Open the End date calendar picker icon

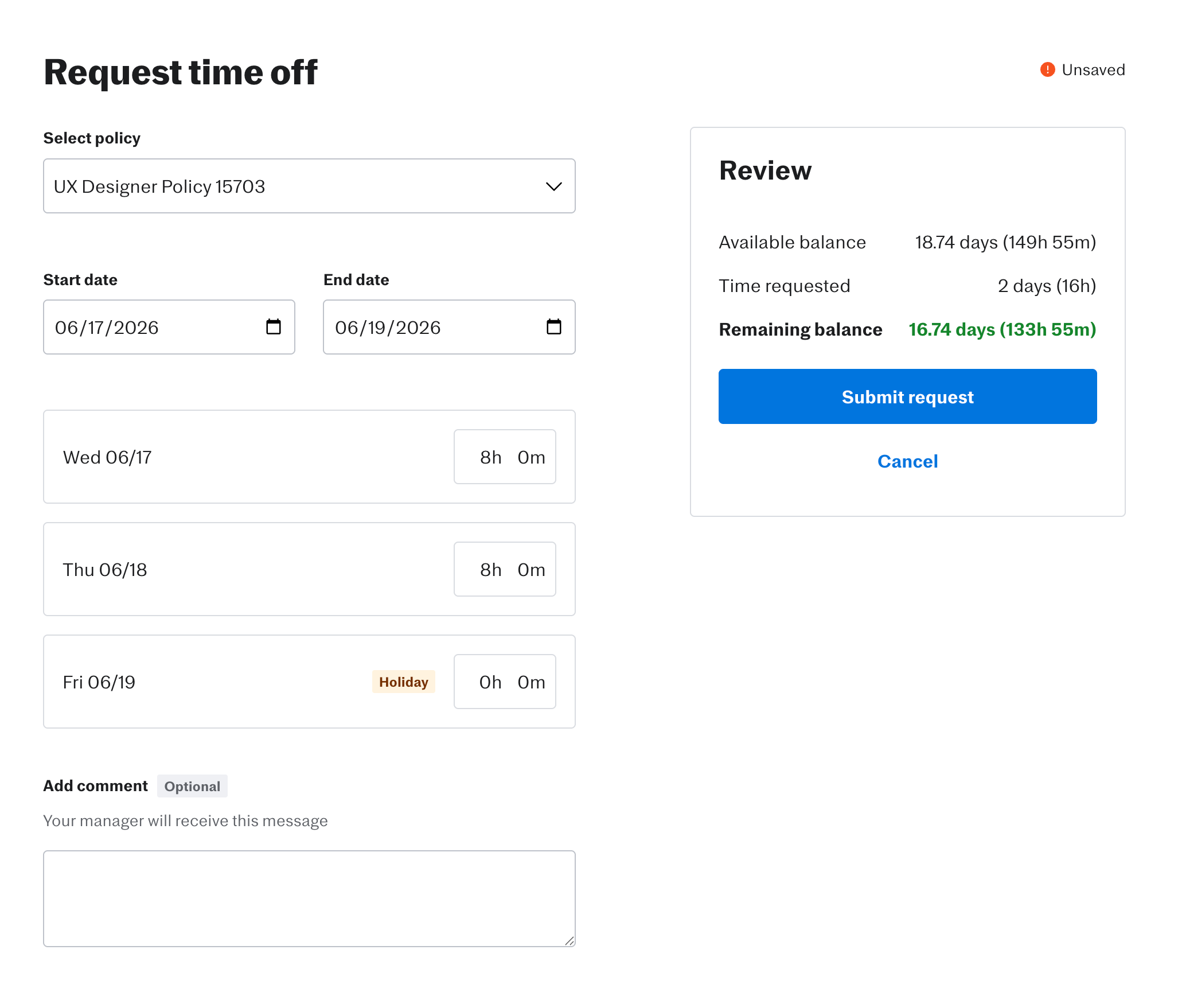tap(553, 327)
